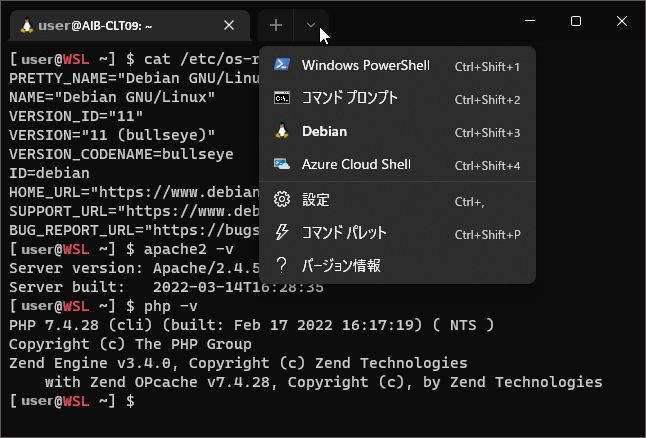Click the Azure Cloud Shell icon
Image resolution: width=646 pixels, height=438 pixels.
pos(282,164)
